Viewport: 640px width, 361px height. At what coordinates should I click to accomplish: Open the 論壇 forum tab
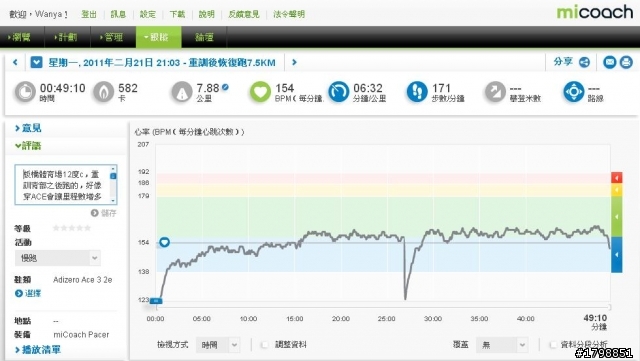tap(204, 37)
